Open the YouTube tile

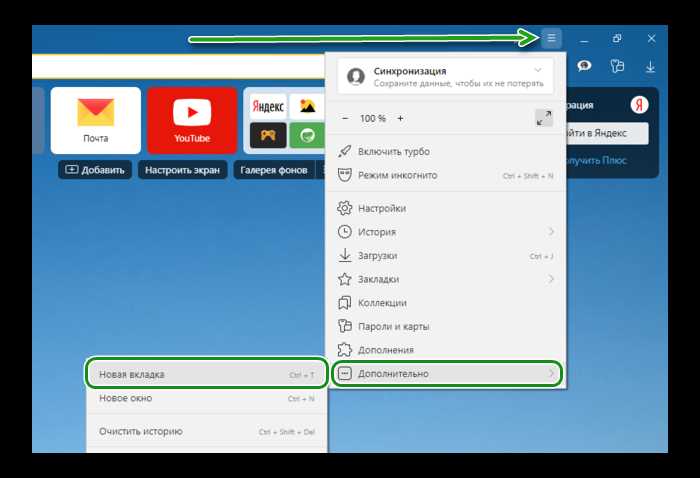pos(192,118)
